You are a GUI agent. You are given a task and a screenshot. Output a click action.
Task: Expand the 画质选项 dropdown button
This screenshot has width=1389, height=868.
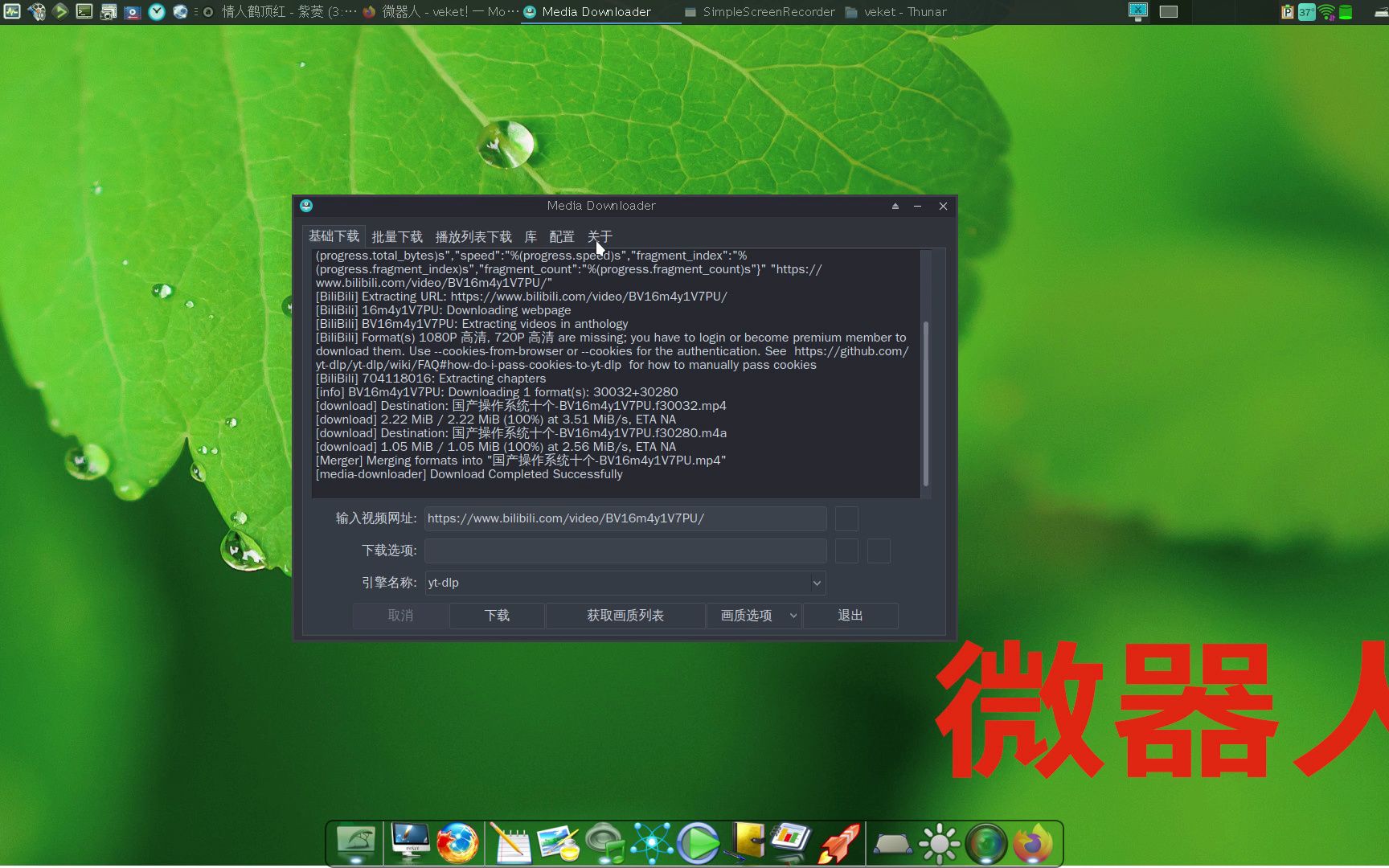coord(754,615)
